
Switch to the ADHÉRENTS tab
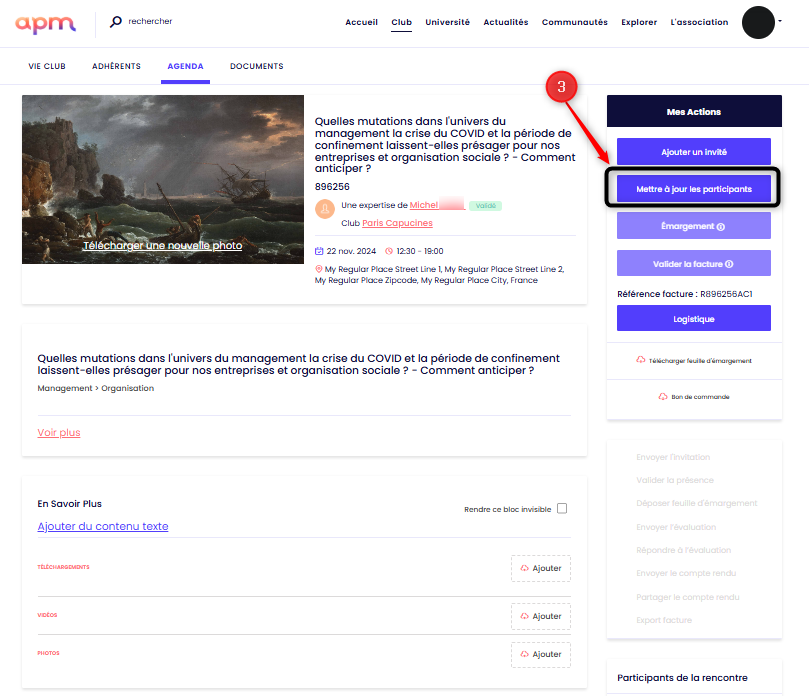click(116, 66)
